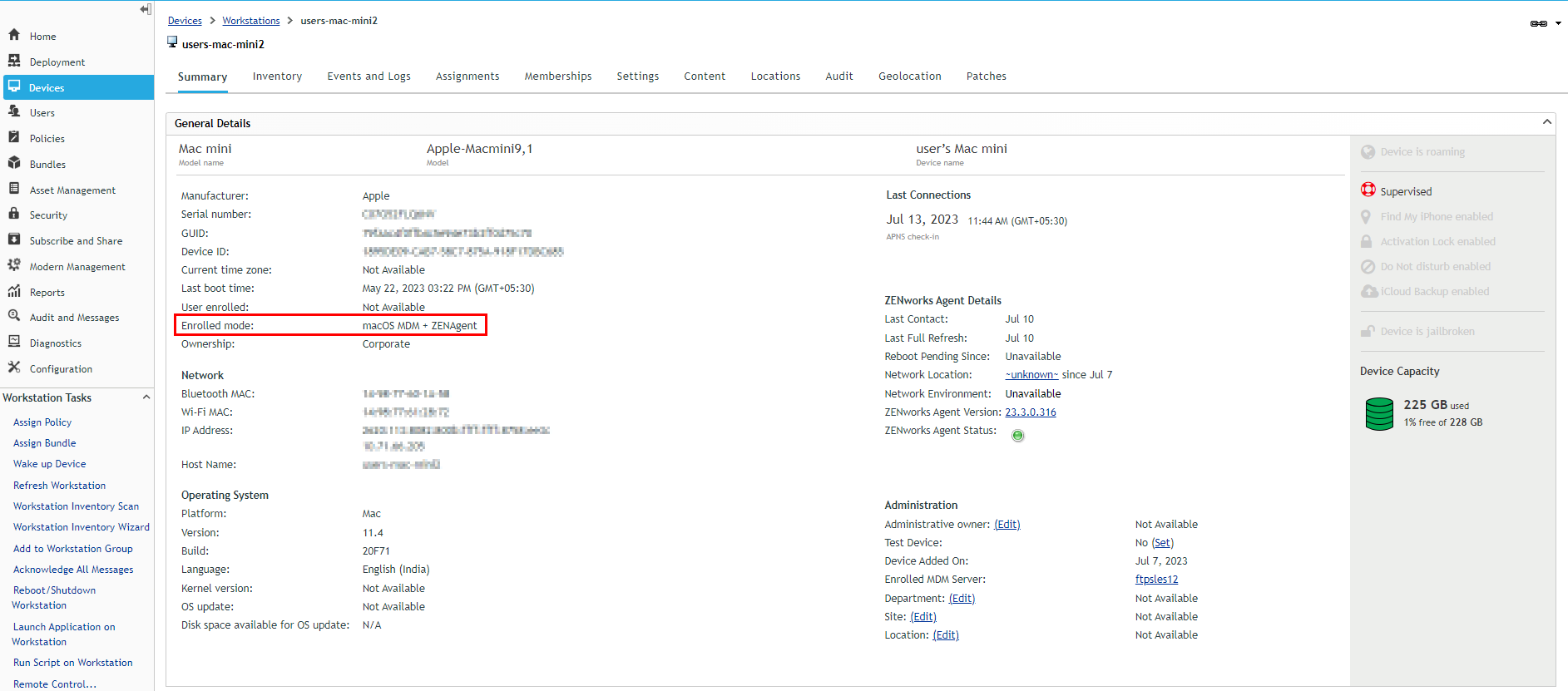
Task: Click the Supervised lifebuoy status icon
Action: point(1368,190)
